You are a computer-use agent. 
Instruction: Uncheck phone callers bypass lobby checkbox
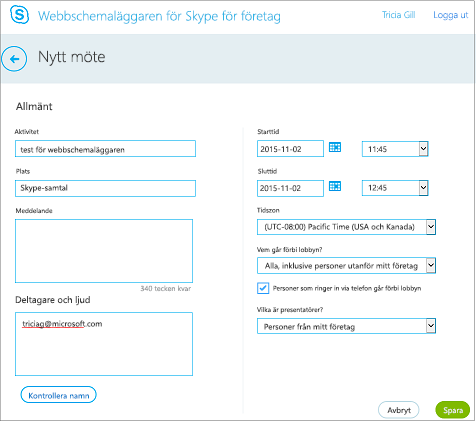(263, 288)
